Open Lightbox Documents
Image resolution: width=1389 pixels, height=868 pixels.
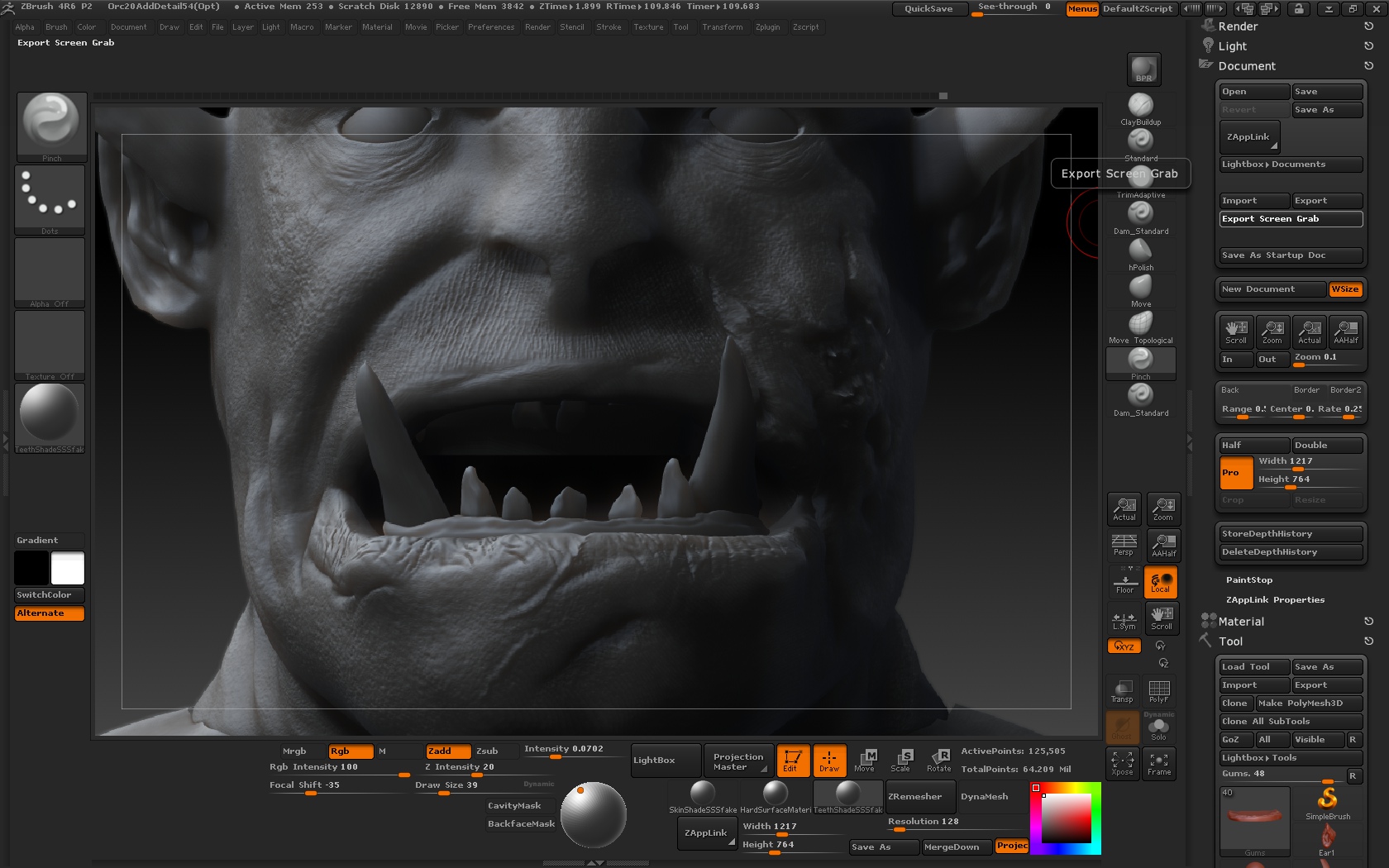(x=1291, y=165)
